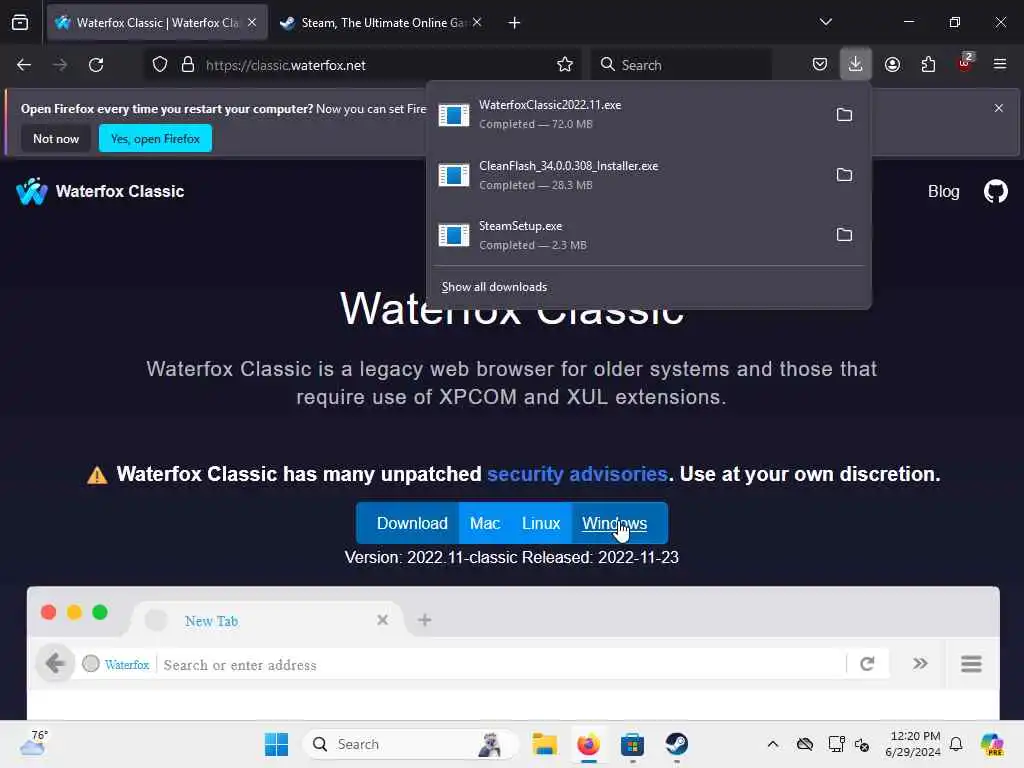Viewport: 1024px width, 768px height.
Task: Toggle the Downloads toolbar button
Action: click(x=856, y=65)
